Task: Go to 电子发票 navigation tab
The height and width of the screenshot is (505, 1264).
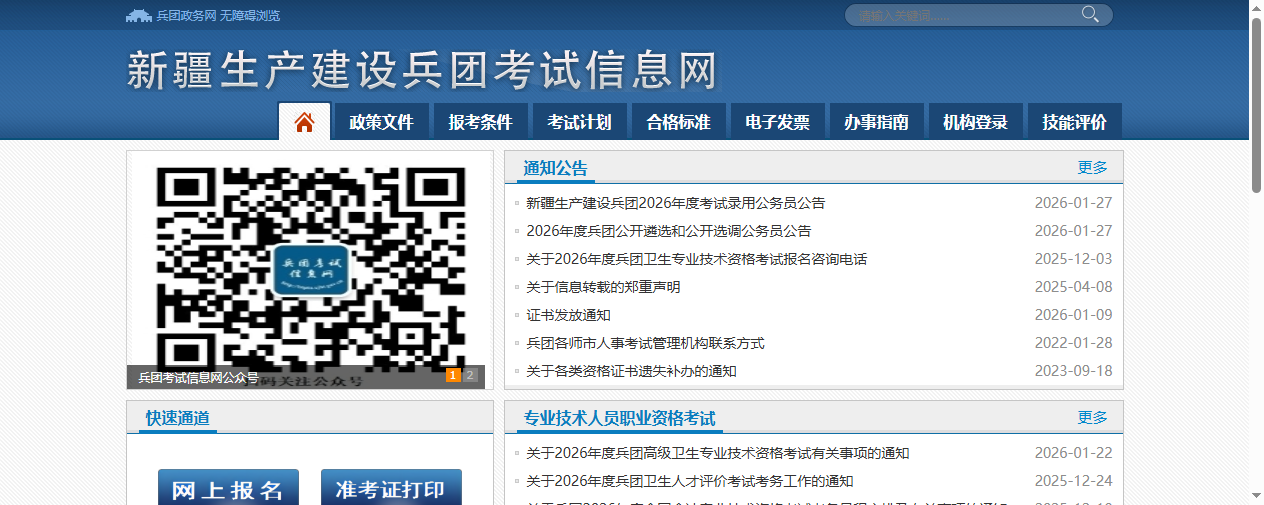Action: pos(777,122)
